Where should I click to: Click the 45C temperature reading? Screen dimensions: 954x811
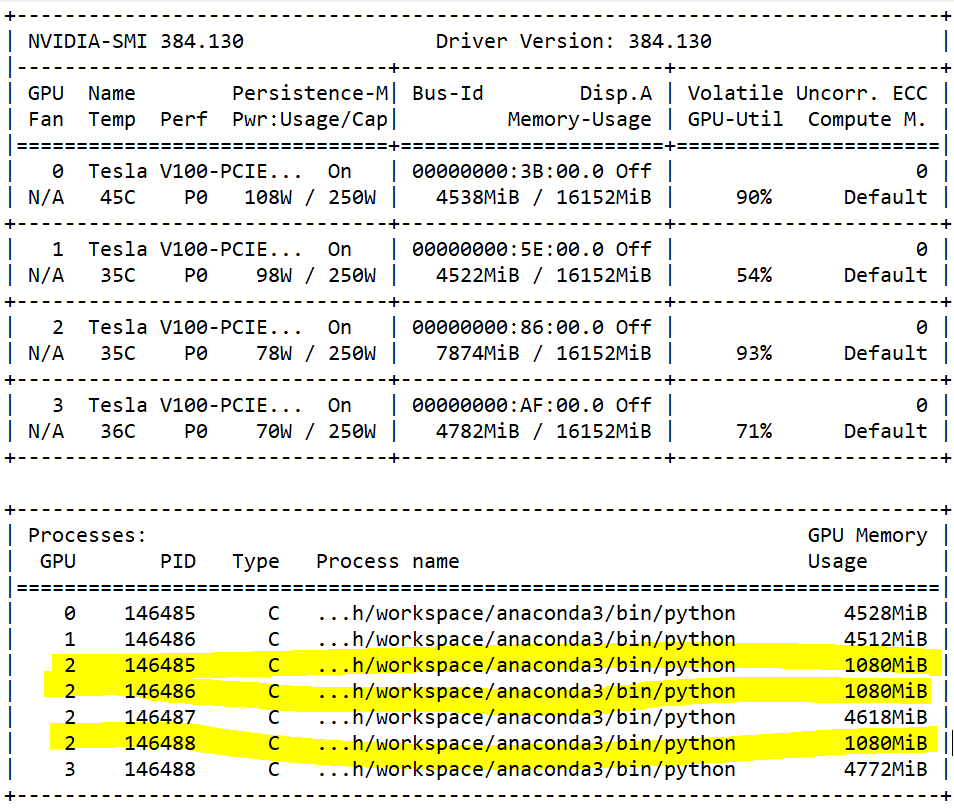117,198
